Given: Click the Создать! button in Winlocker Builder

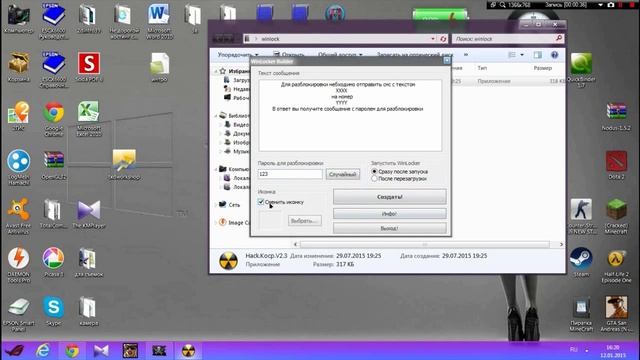Looking at the screenshot, I should [389, 197].
